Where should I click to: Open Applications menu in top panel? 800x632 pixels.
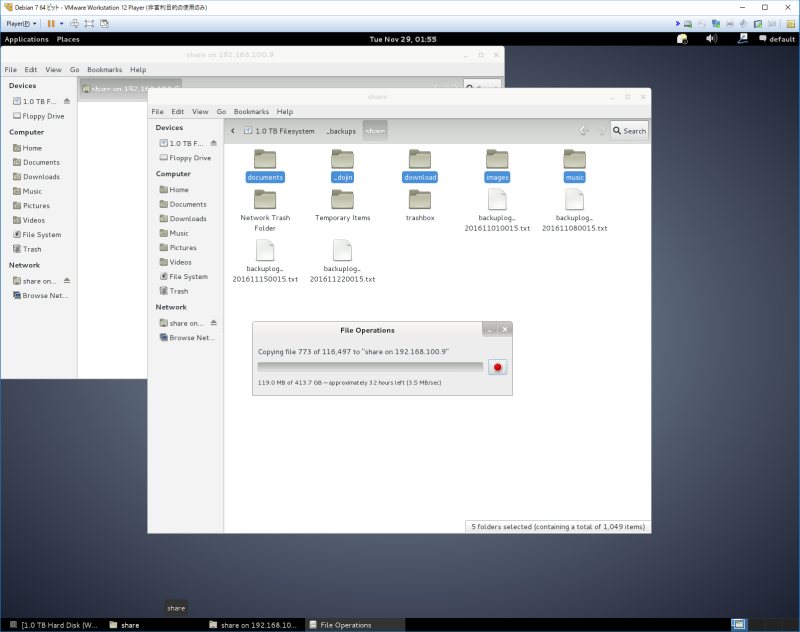coord(27,39)
